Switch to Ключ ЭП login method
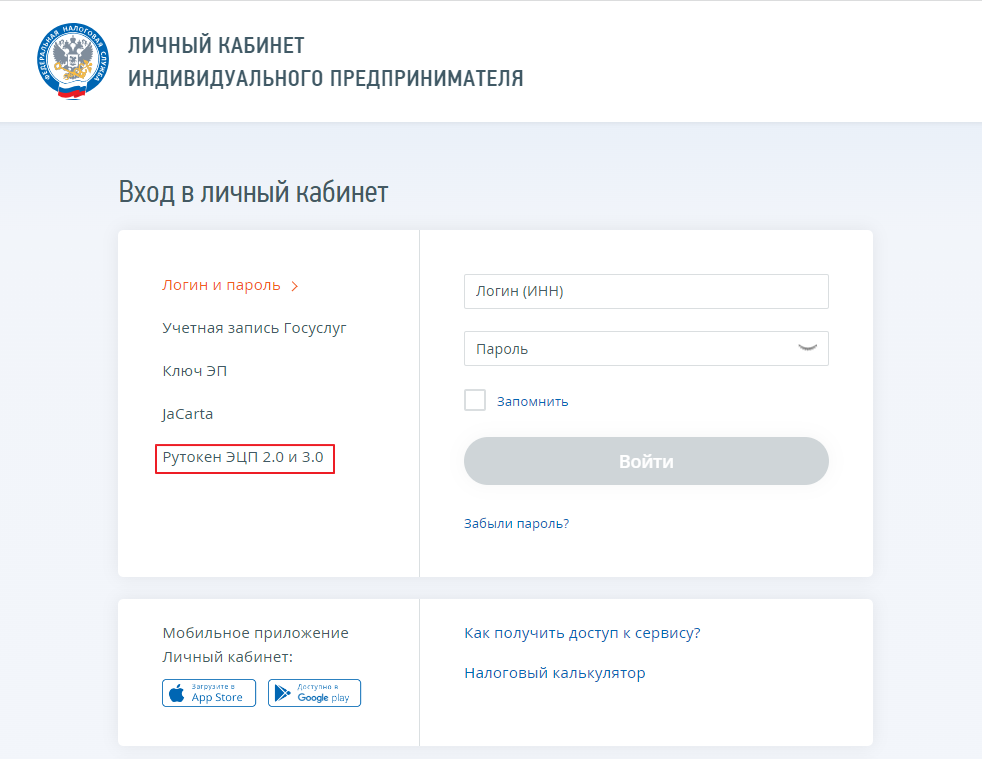The width and height of the screenshot is (982, 759). [x=195, y=371]
